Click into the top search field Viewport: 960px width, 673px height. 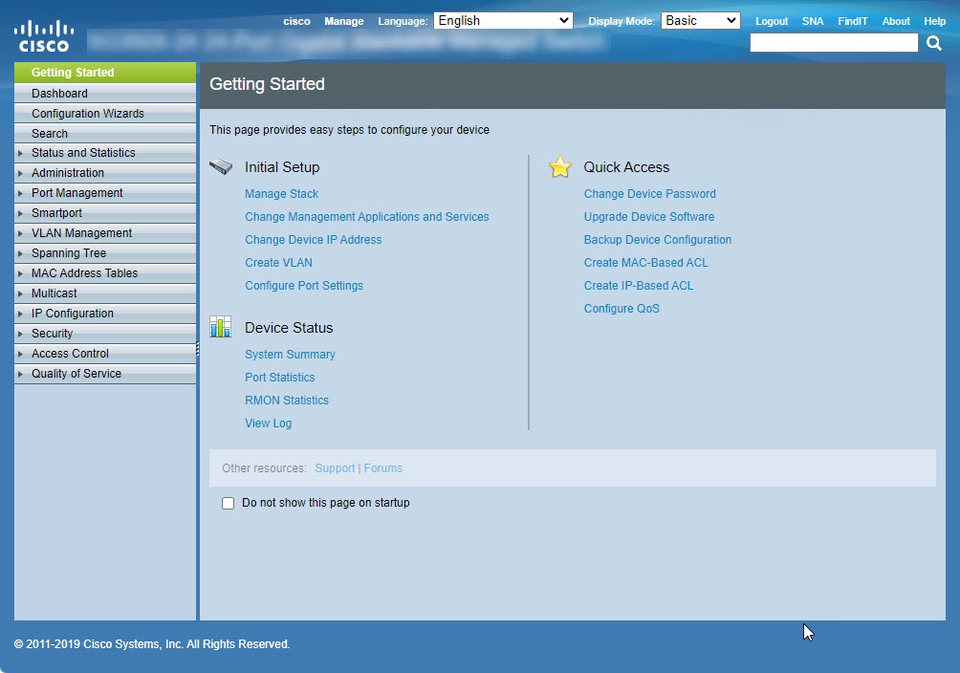coord(834,43)
